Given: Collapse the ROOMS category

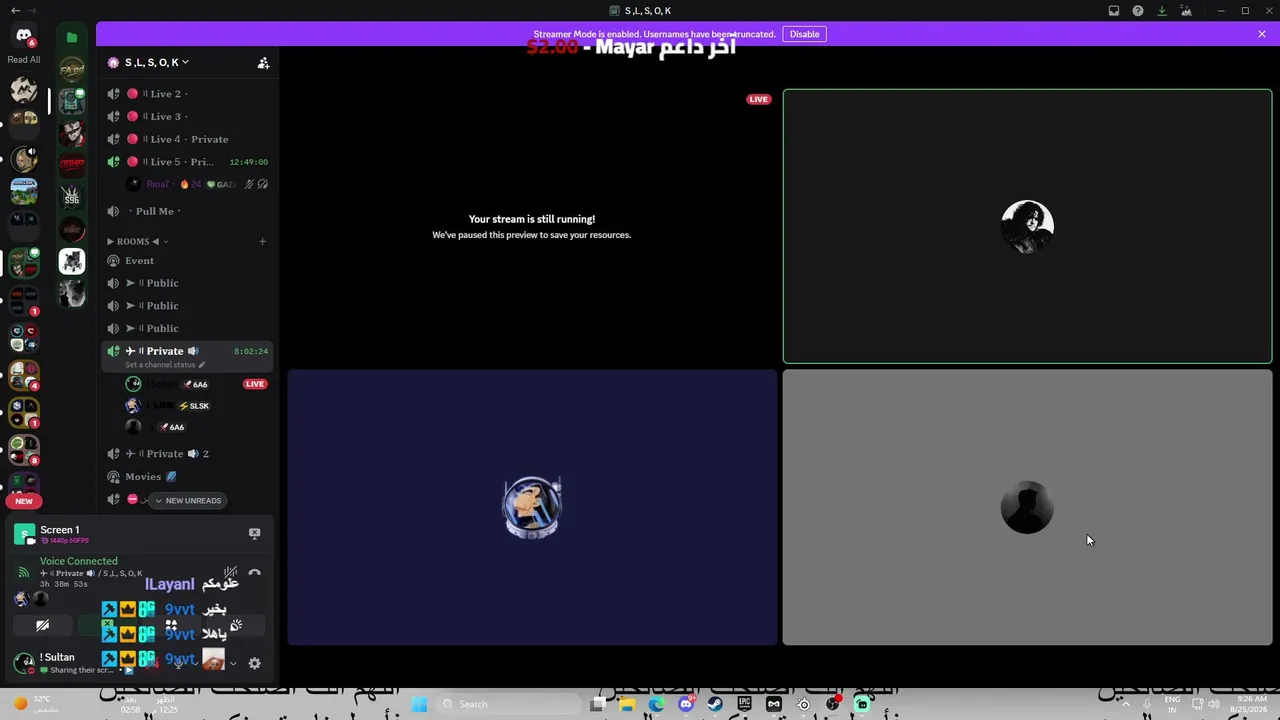Looking at the screenshot, I should point(138,241).
